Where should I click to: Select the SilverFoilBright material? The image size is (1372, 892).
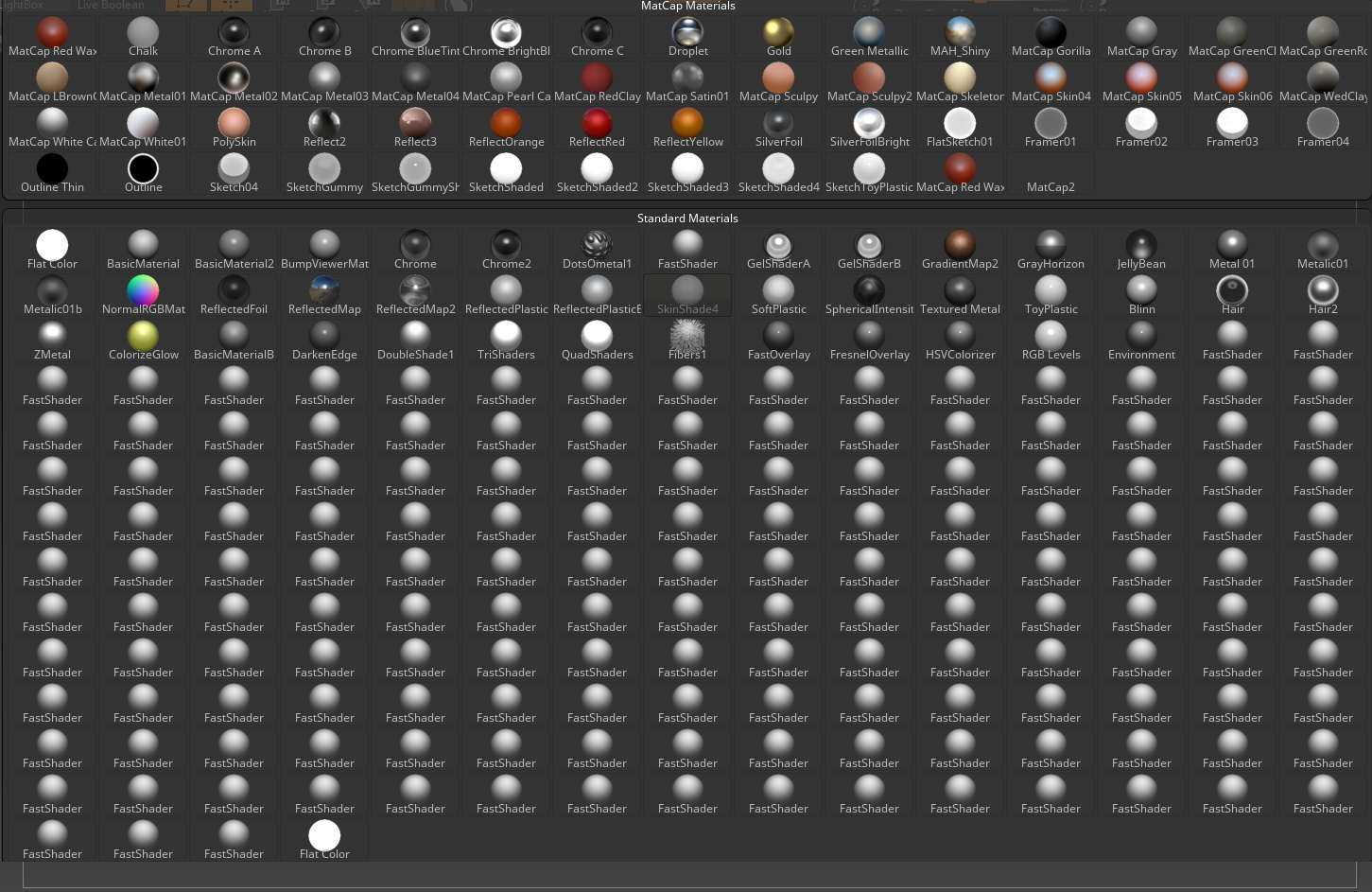[x=869, y=128]
